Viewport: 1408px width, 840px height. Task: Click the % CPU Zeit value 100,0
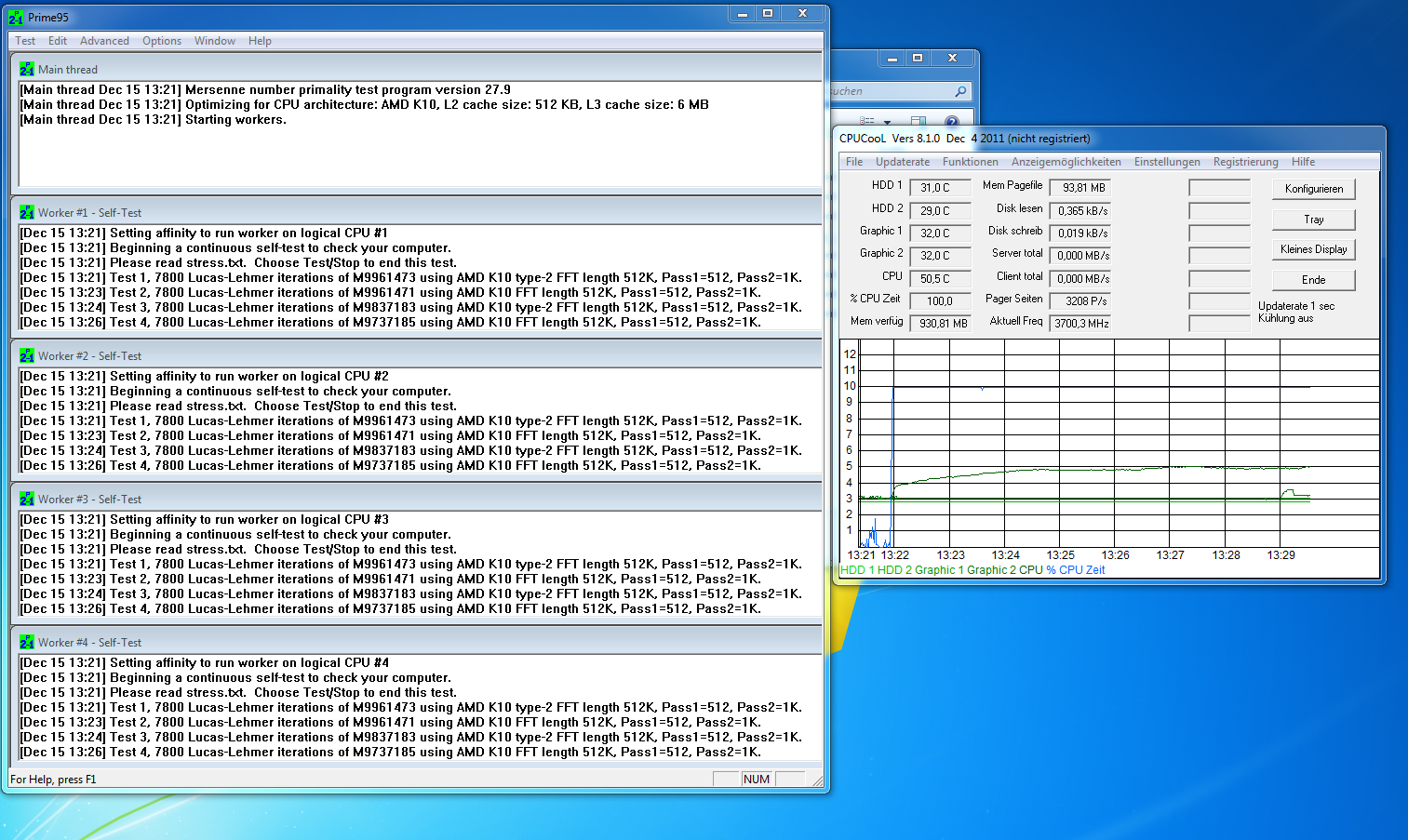940,301
